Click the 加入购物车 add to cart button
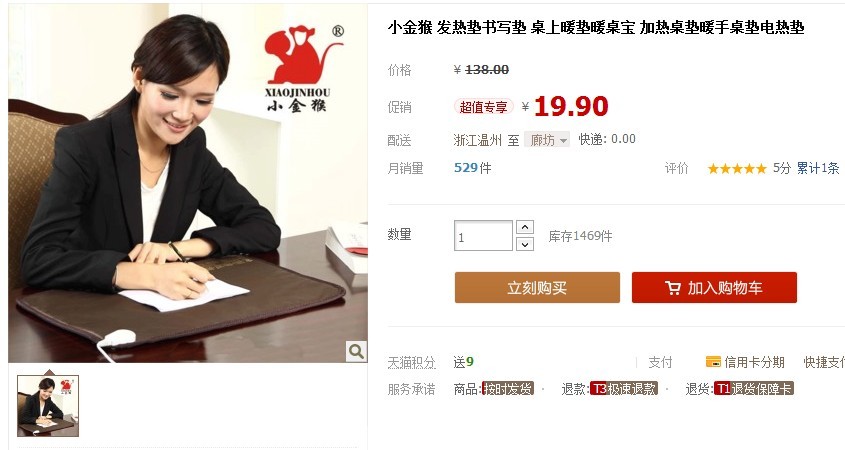 click(714, 288)
